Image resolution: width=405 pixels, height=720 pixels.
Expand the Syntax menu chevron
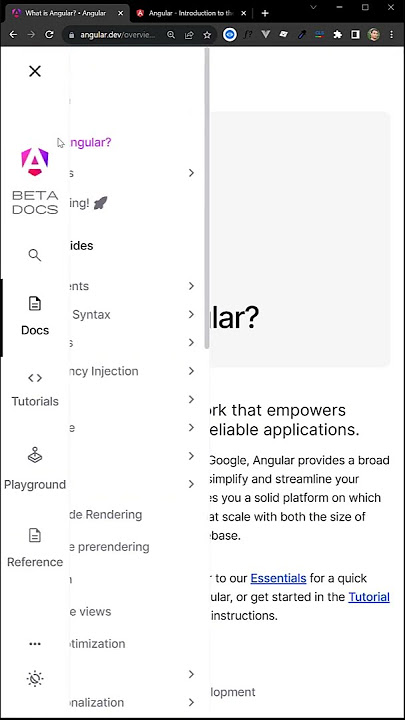point(191,315)
